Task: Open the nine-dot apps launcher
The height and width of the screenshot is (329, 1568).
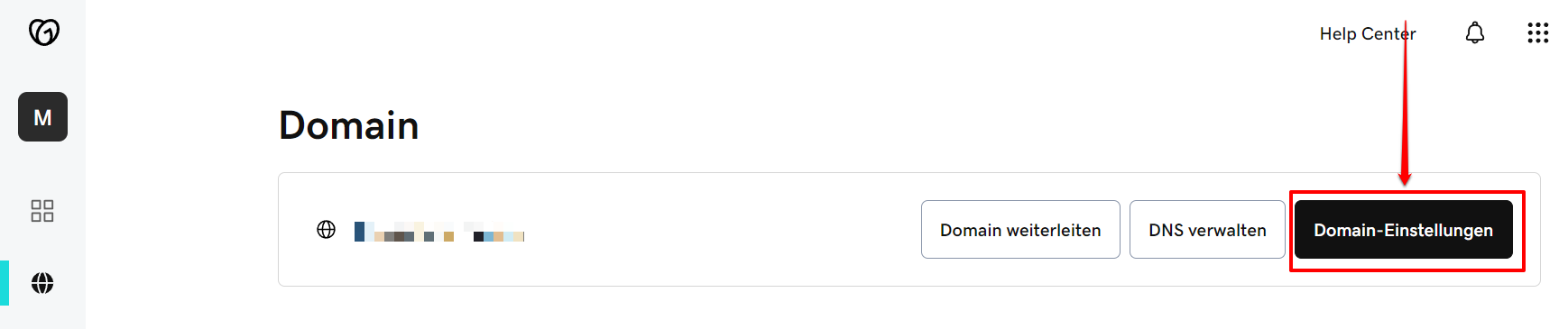Action: pyautogui.click(x=1537, y=33)
